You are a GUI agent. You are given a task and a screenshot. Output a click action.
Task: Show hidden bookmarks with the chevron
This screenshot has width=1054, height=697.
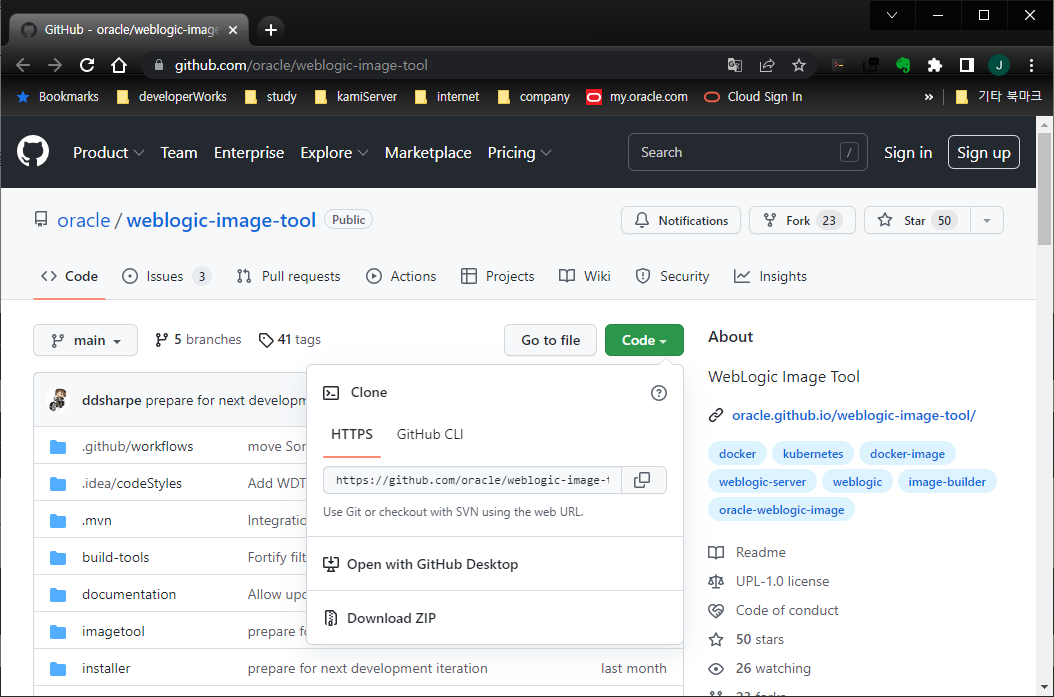pyautogui.click(x=928, y=97)
